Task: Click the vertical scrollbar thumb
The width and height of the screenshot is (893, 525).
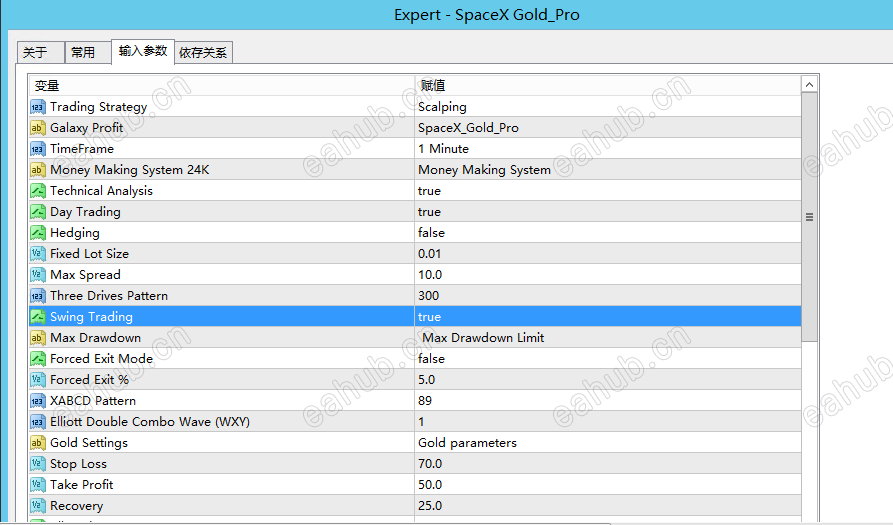Action: click(x=809, y=218)
